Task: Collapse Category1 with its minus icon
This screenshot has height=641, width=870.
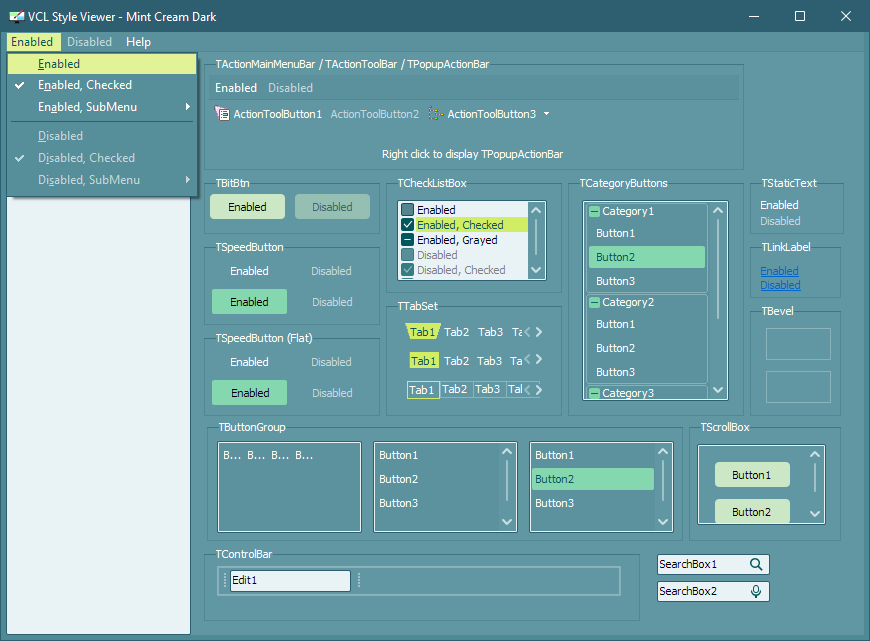Action: click(594, 211)
